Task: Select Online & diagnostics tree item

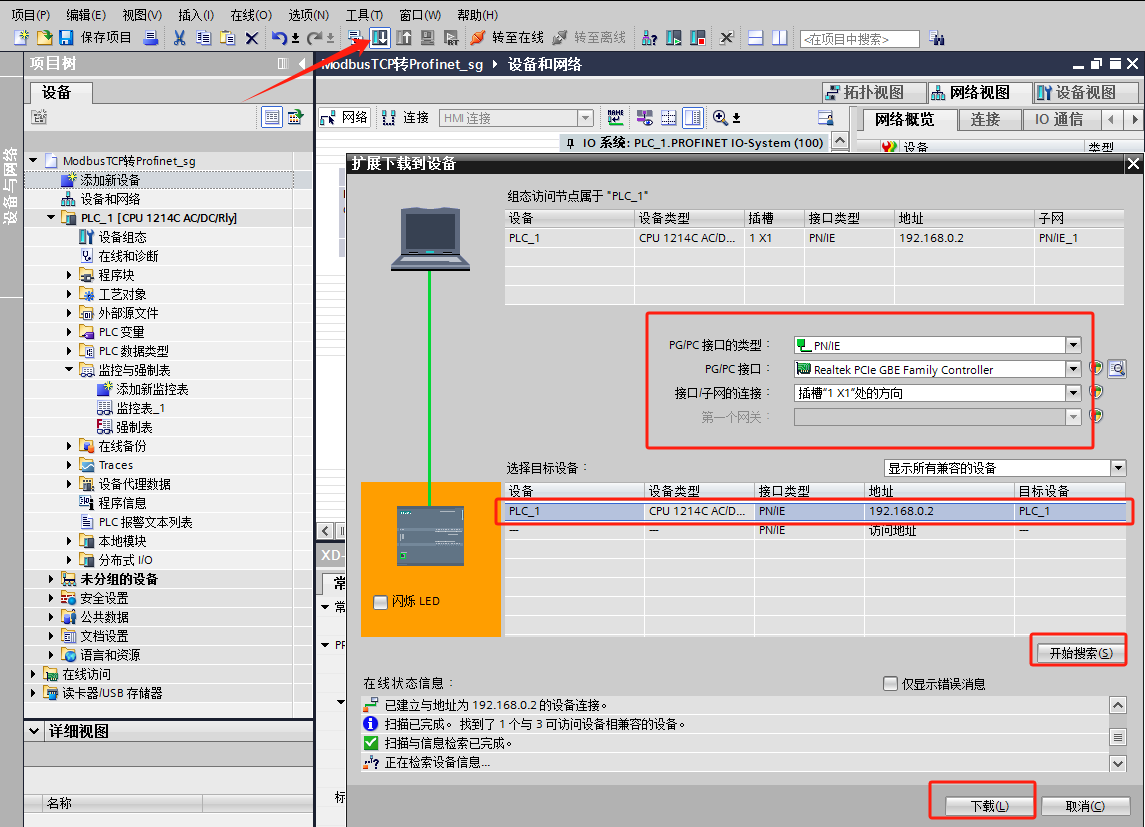Action: pyautogui.click(x=128, y=256)
